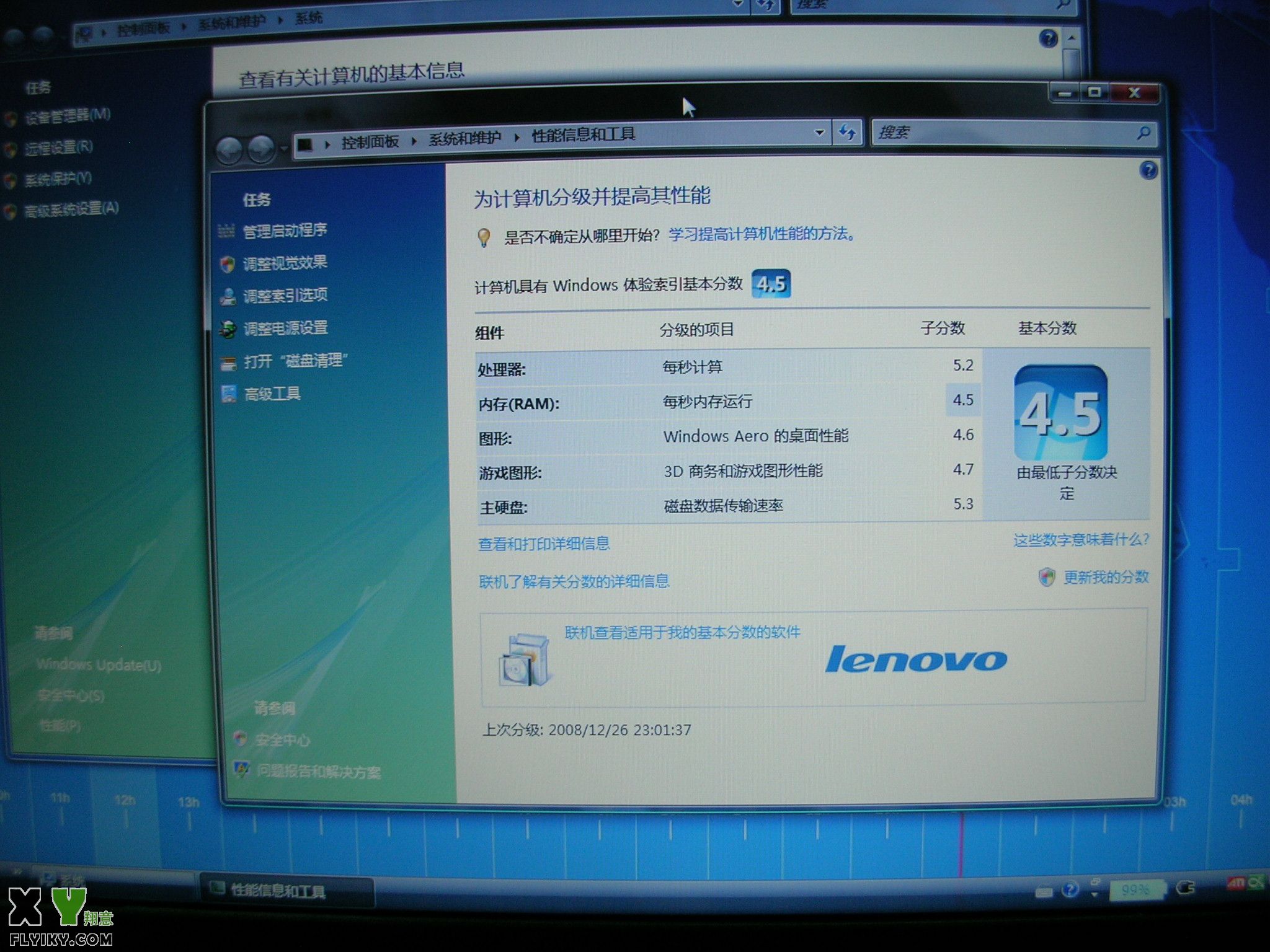Expand the 控制面板 breadcrumb arrow
Screen dimensions: 1270x952
click(414, 141)
